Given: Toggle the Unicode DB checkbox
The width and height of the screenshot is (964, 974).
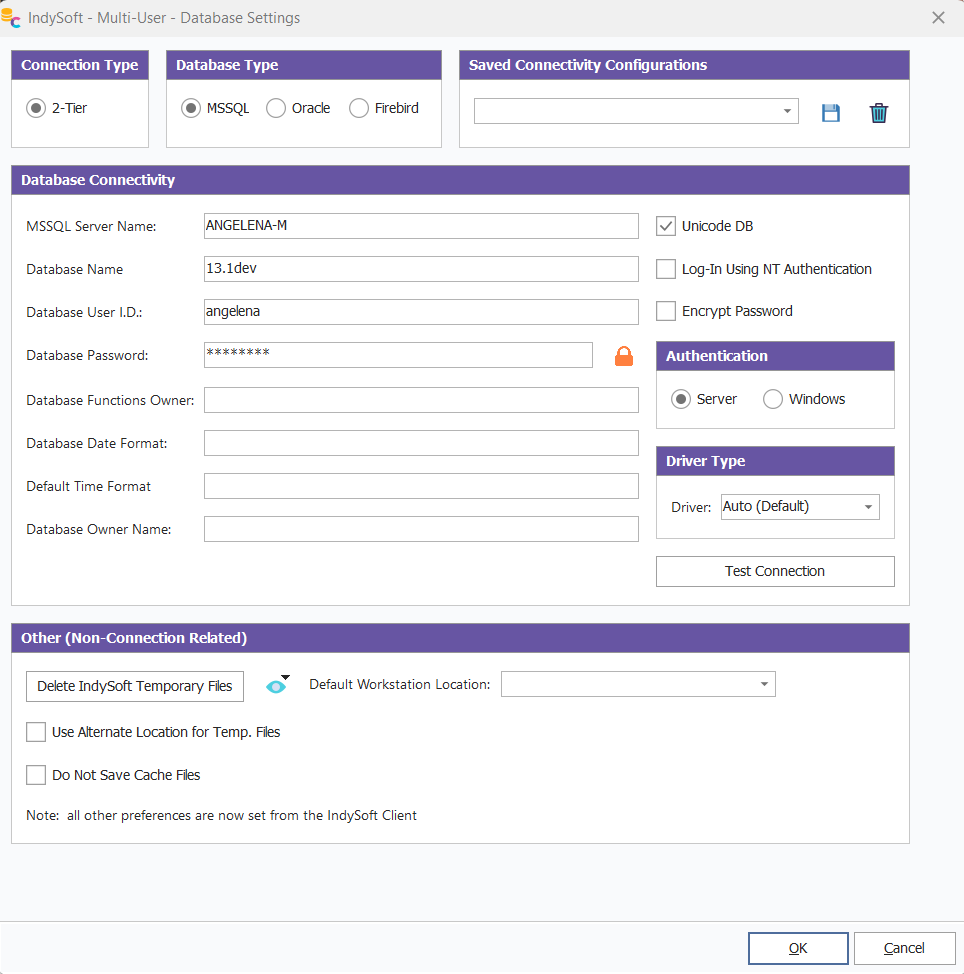Looking at the screenshot, I should click(666, 226).
